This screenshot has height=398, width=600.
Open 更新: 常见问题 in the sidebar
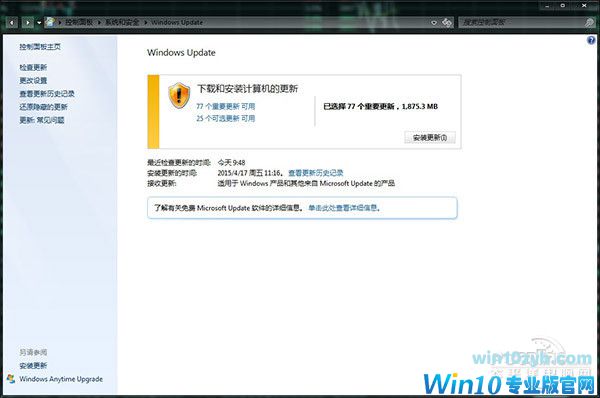click(x=42, y=120)
